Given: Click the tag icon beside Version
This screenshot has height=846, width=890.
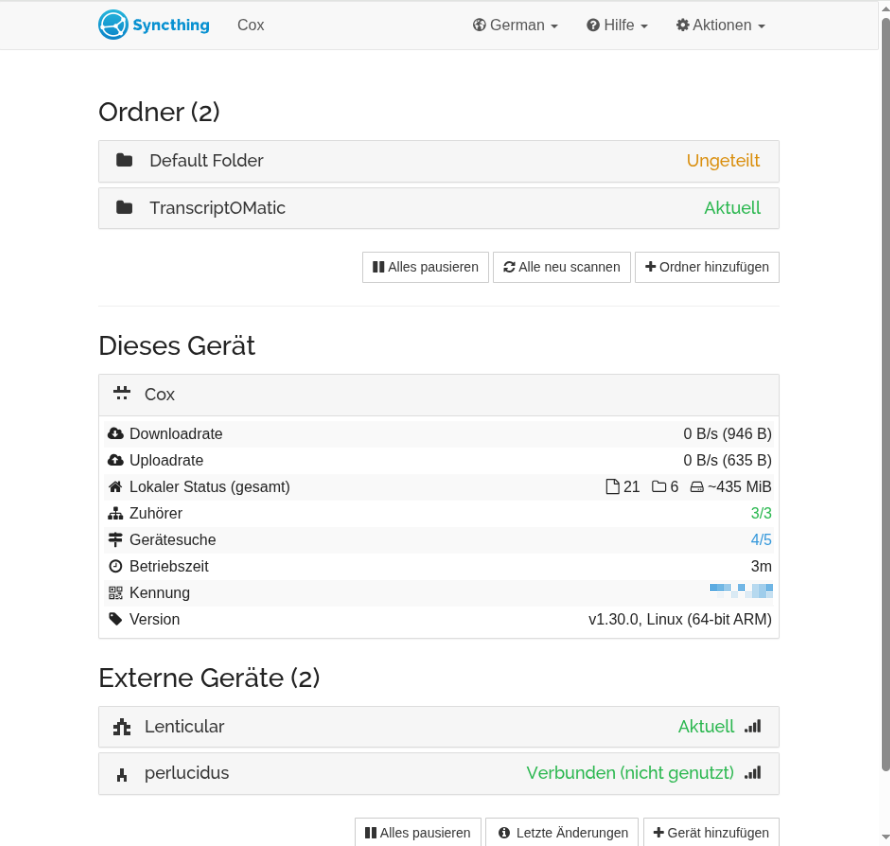Looking at the screenshot, I should [x=114, y=619].
